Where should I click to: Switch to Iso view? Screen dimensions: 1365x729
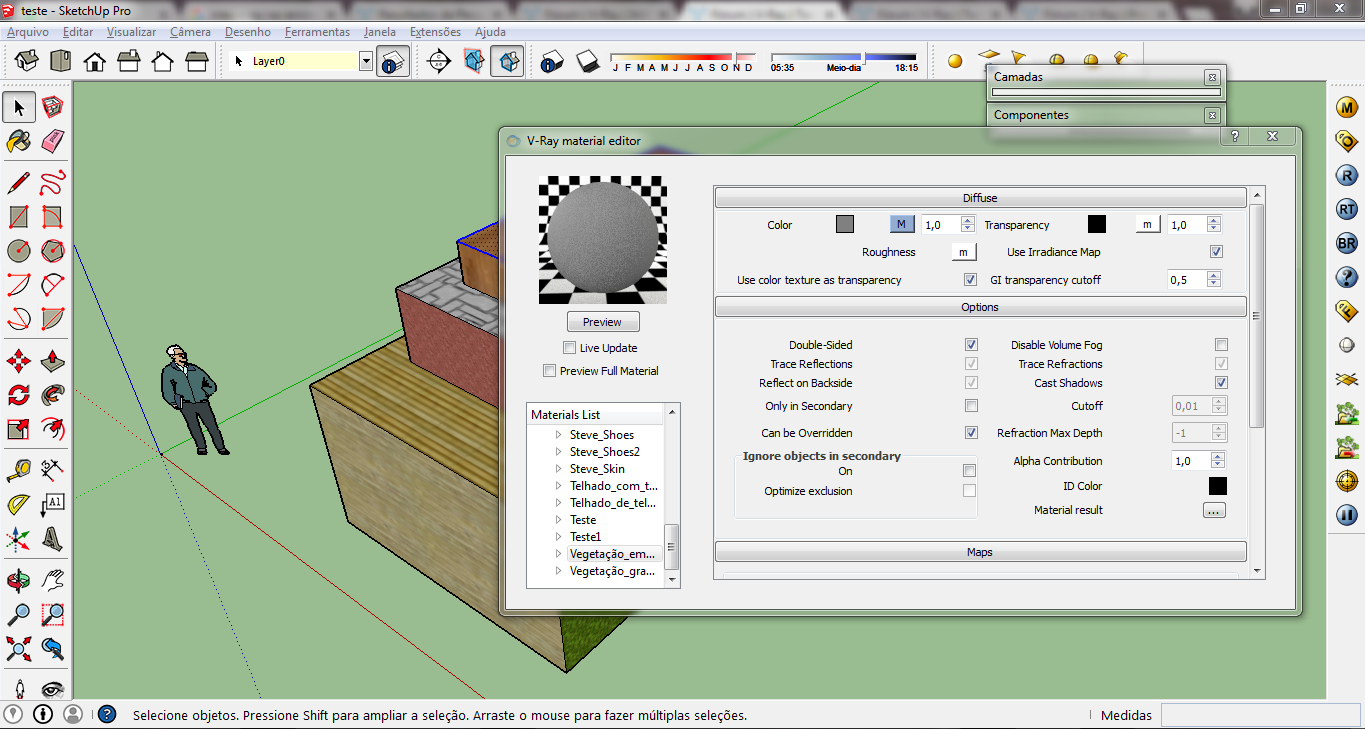[x=27, y=61]
